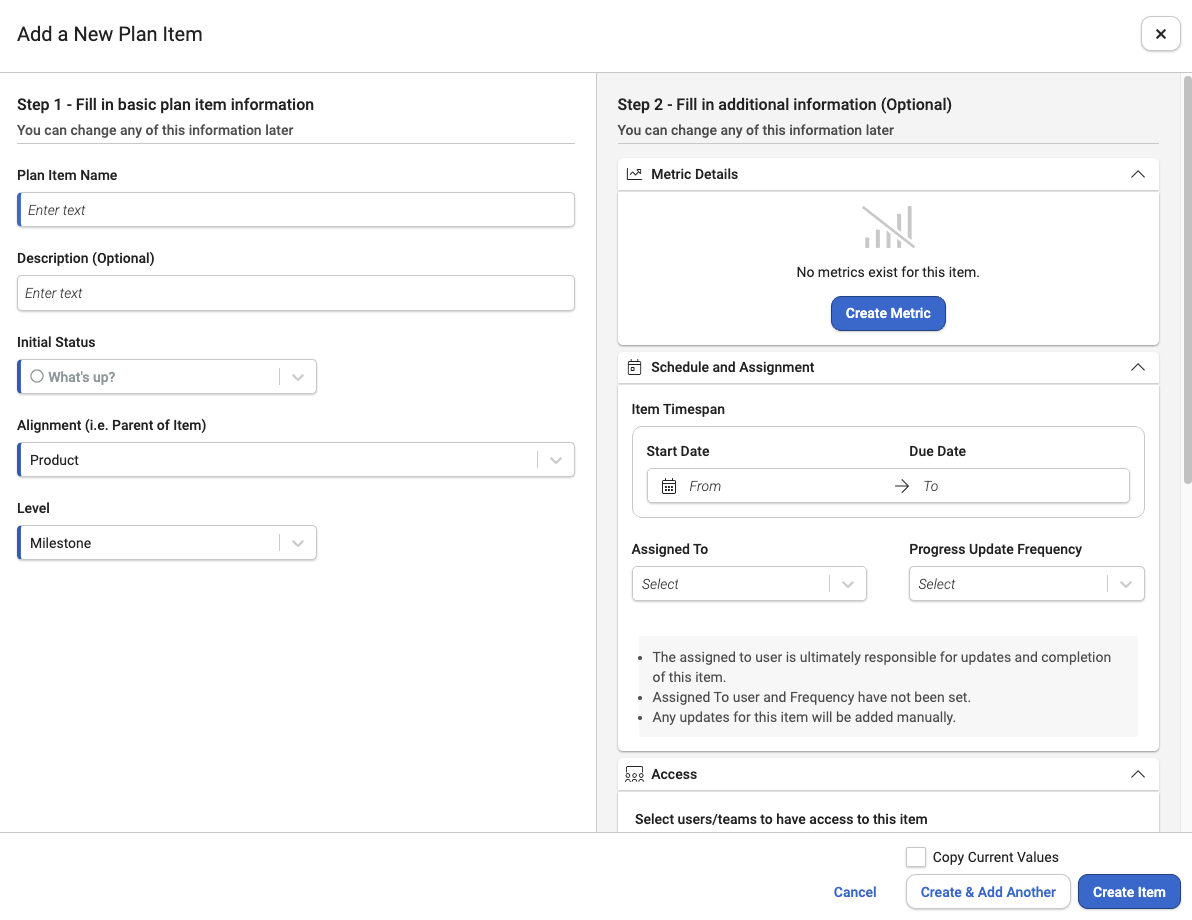
Task: Open the Alignment Product dropdown
Action: (x=296, y=460)
